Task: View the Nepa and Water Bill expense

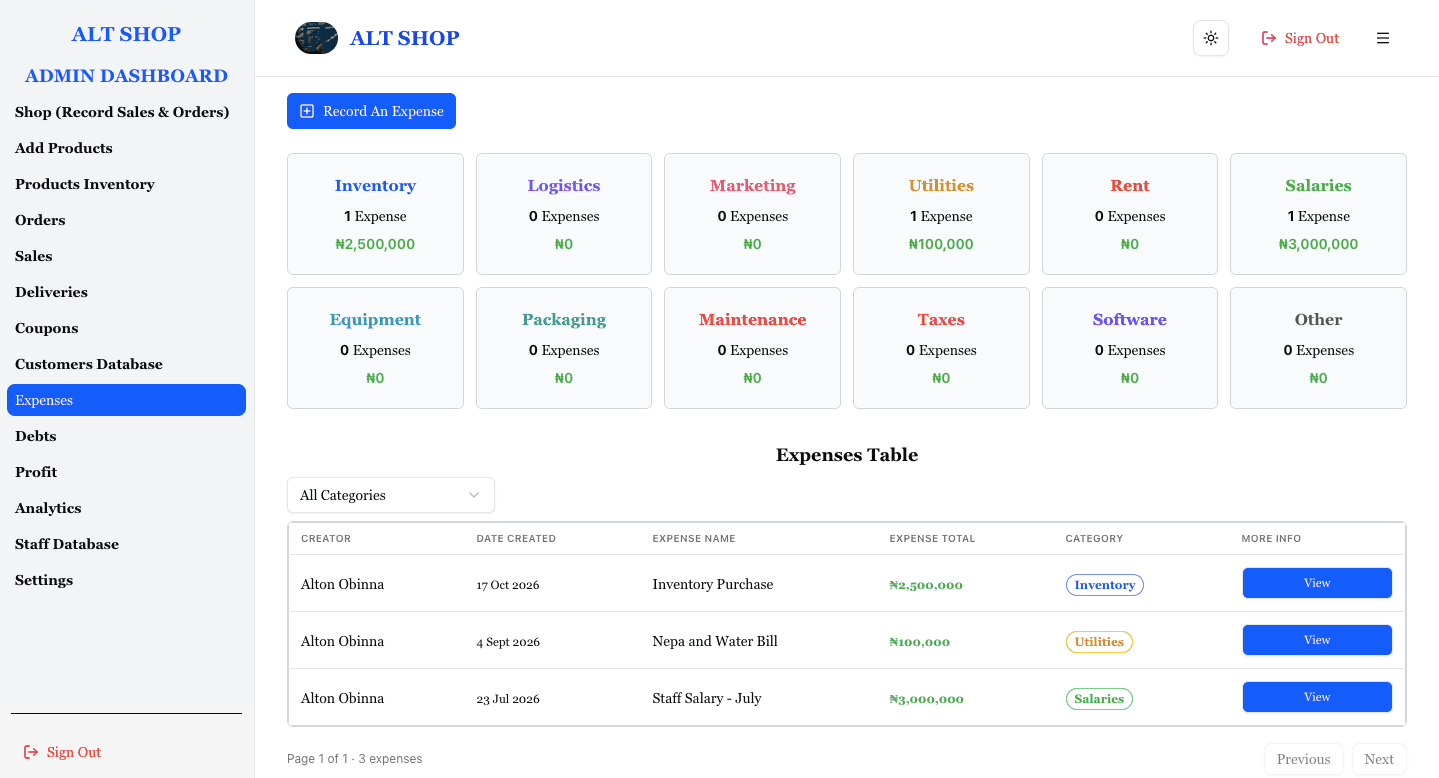Action: (1317, 640)
